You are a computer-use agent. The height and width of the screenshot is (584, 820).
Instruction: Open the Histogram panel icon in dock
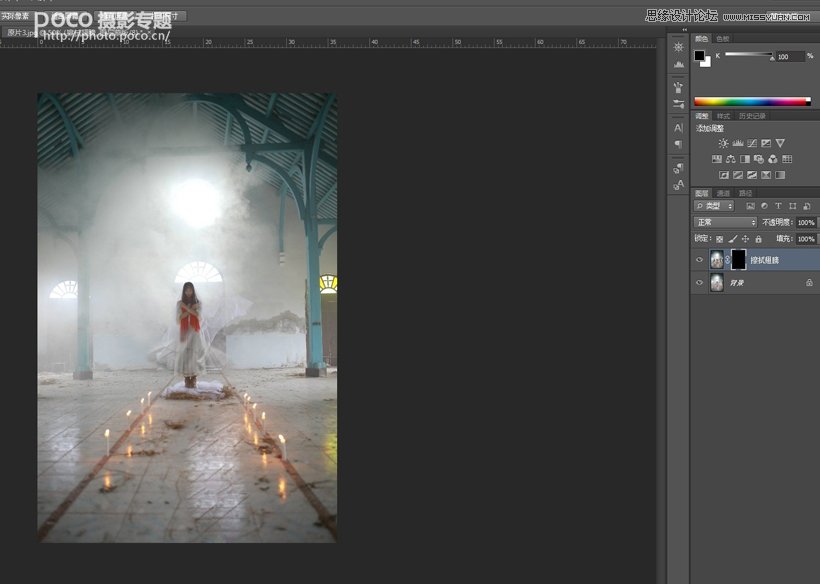pyautogui.click(x=679, y=64)
